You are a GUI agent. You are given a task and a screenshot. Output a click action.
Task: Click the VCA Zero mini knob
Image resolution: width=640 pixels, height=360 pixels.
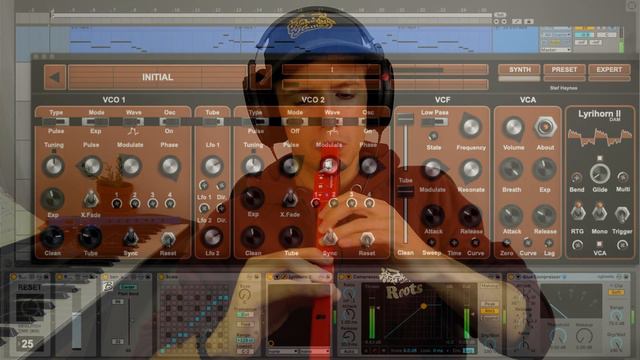(x=507, y=243)
